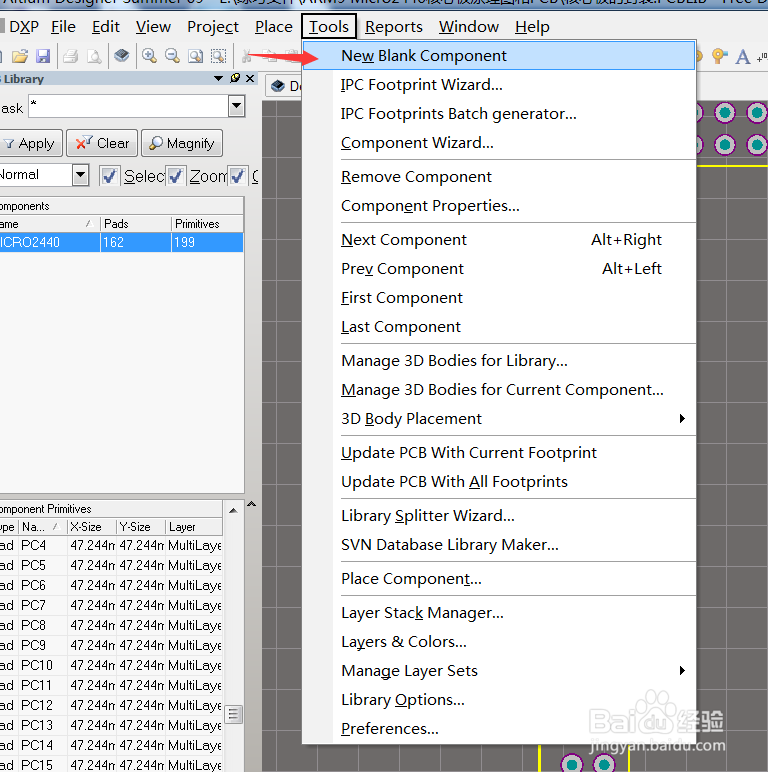Click into the Mask input field
Viewport: 768px width, 772px height.
129,106
